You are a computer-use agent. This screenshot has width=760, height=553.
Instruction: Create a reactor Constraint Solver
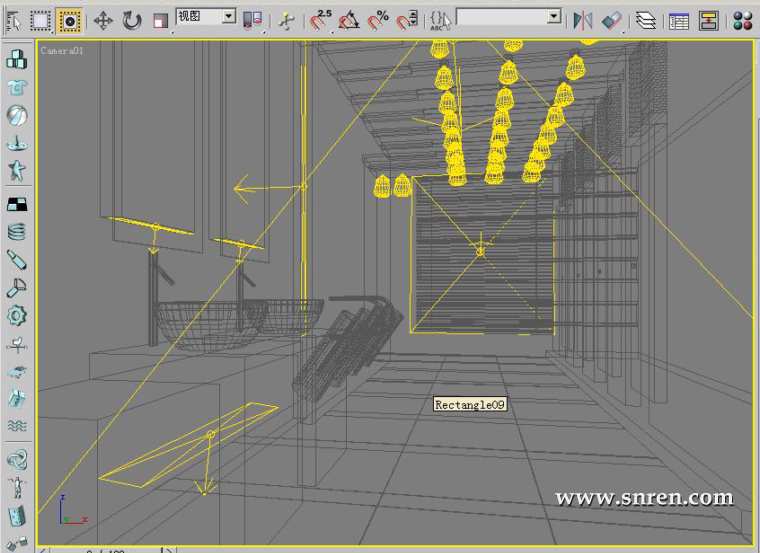pos(17,460)
